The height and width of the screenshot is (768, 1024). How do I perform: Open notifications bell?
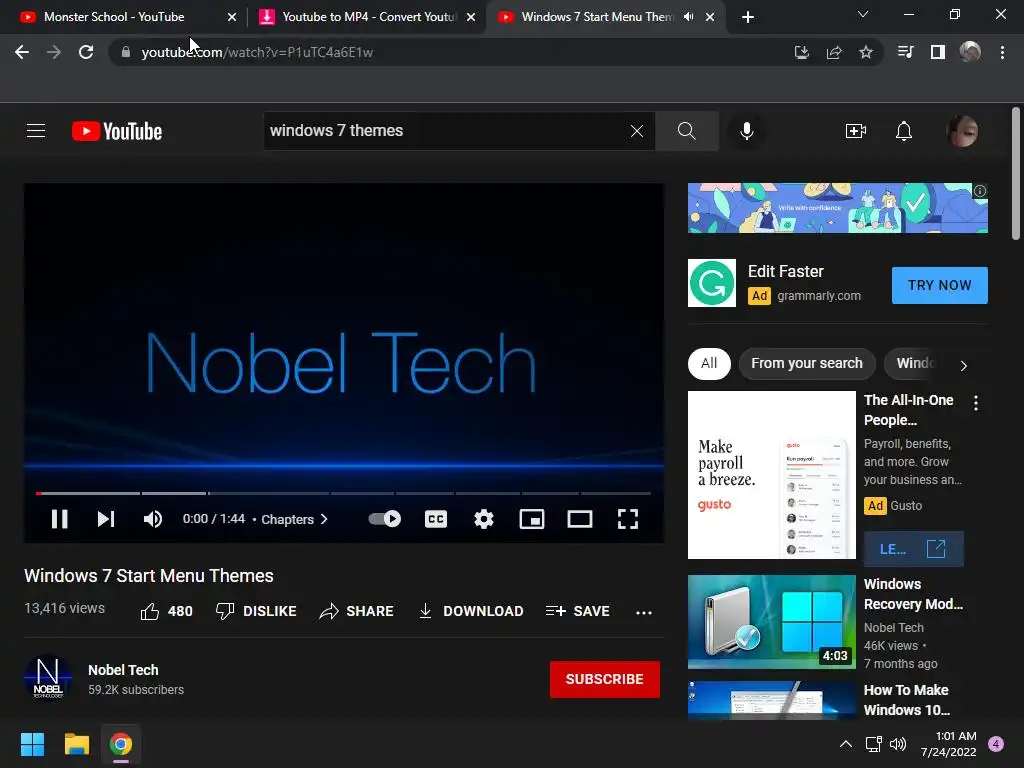coord(904,131)
